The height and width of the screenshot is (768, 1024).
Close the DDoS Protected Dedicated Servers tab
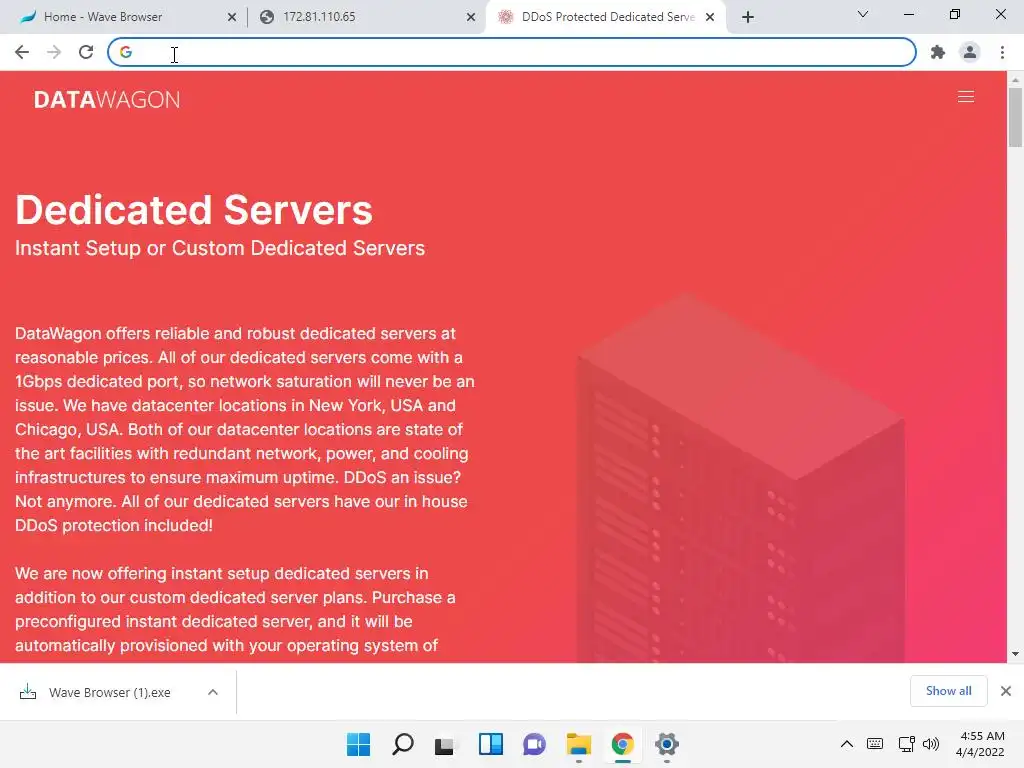tap(710, 17)
